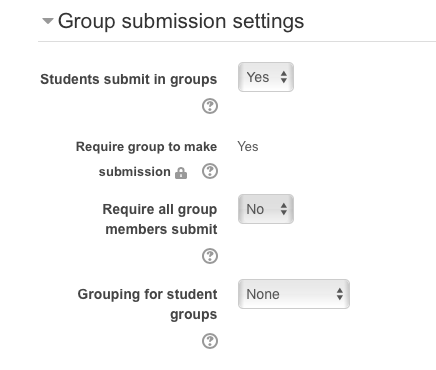Open the Grouping for student groups dropdown

[294, 294]
